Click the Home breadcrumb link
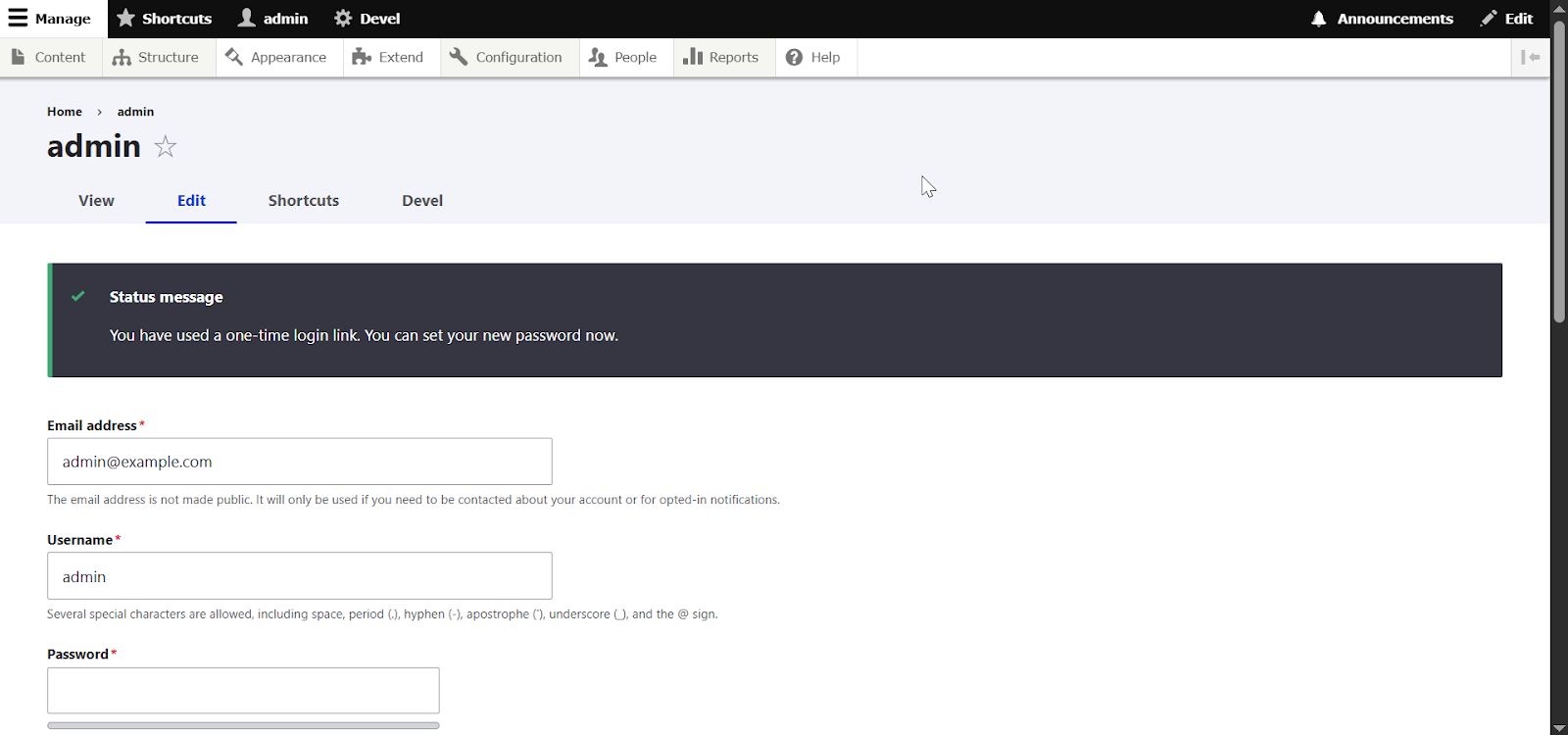 tap(65, 112)
